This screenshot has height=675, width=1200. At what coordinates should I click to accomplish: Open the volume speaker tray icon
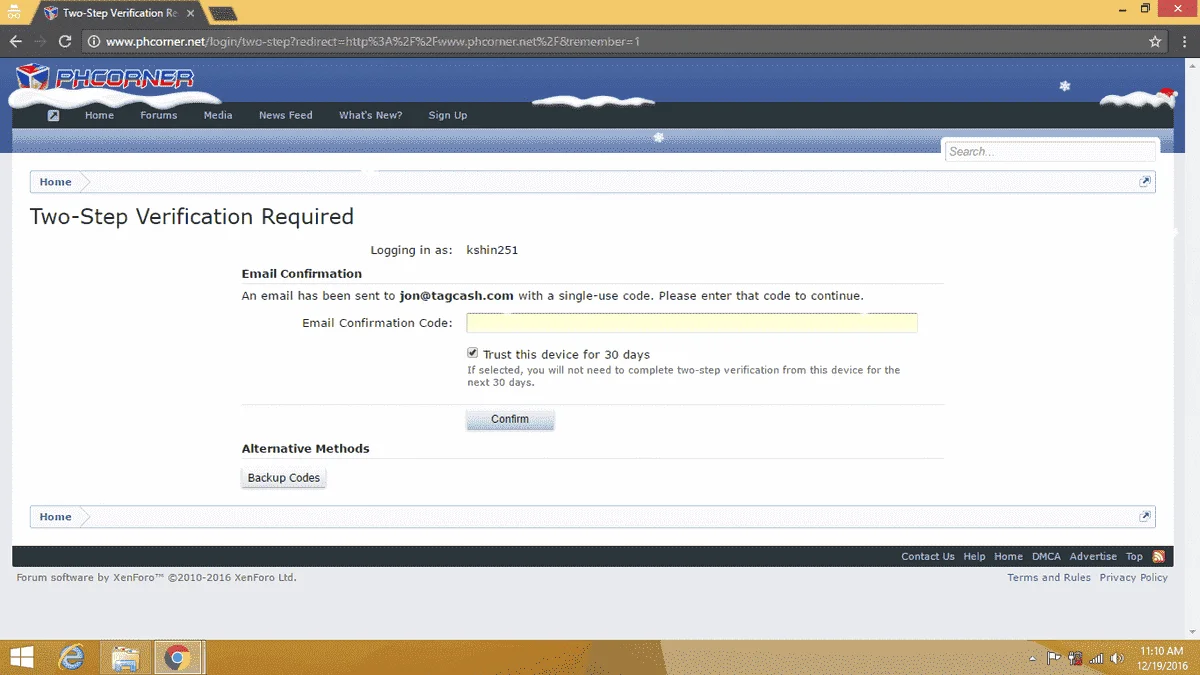[x=1117, y=658]
